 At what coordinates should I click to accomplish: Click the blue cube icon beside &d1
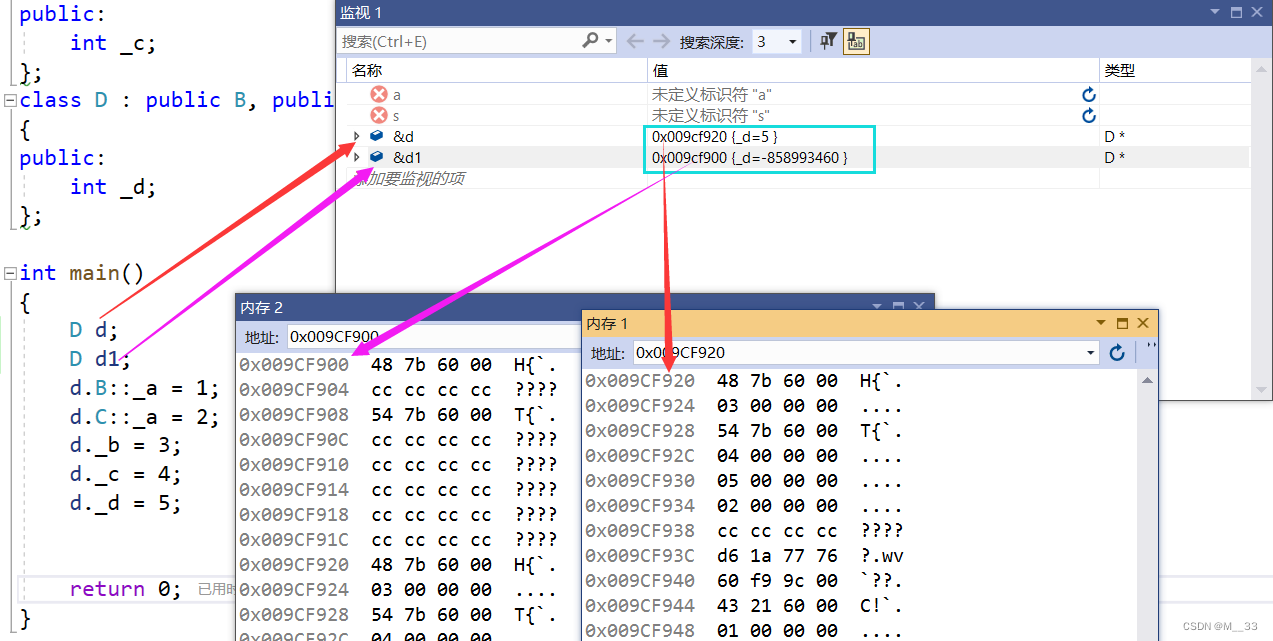pos(377,157)
